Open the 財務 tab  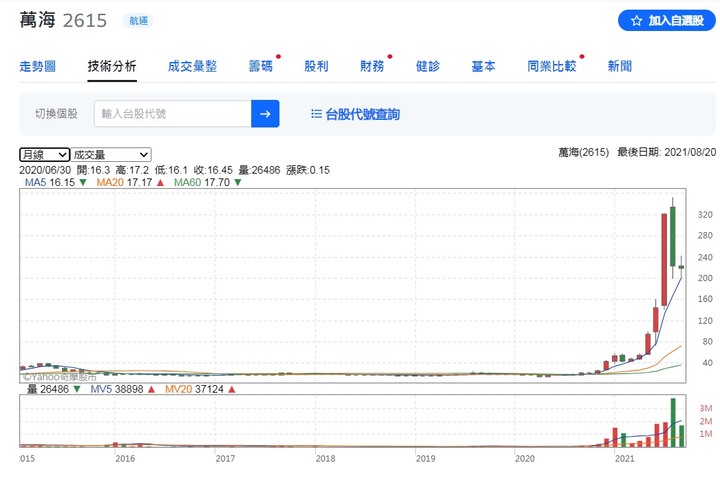point(372,66)
